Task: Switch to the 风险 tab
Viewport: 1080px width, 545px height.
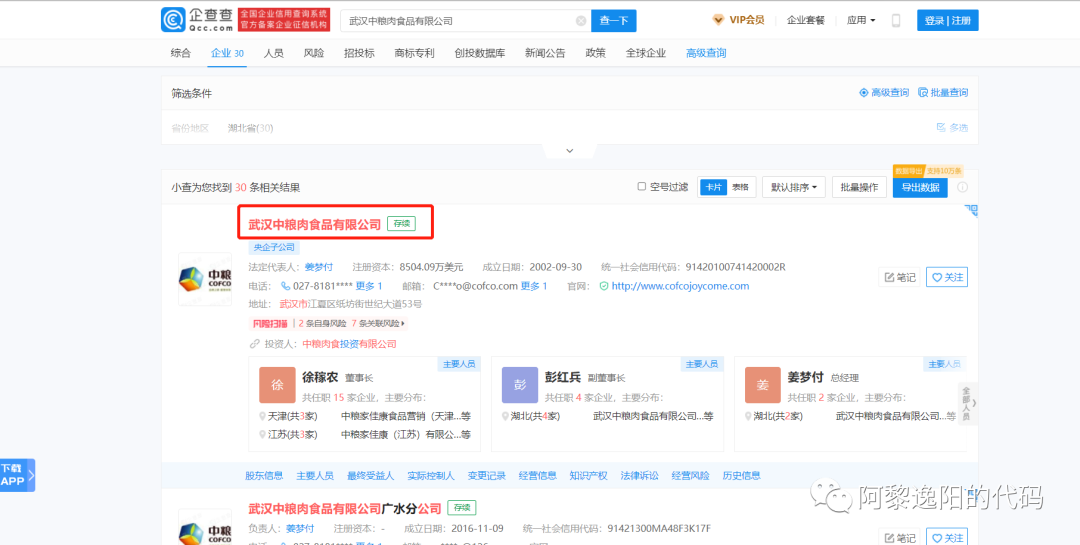Action: point(313,53)
